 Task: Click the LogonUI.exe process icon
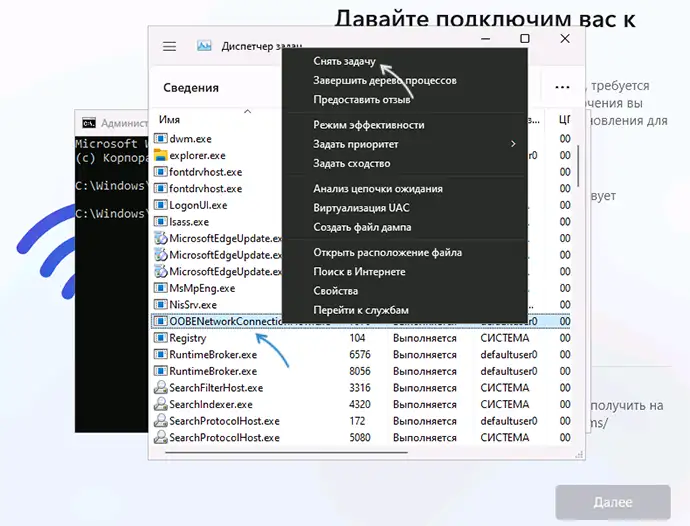pos(161,205)
